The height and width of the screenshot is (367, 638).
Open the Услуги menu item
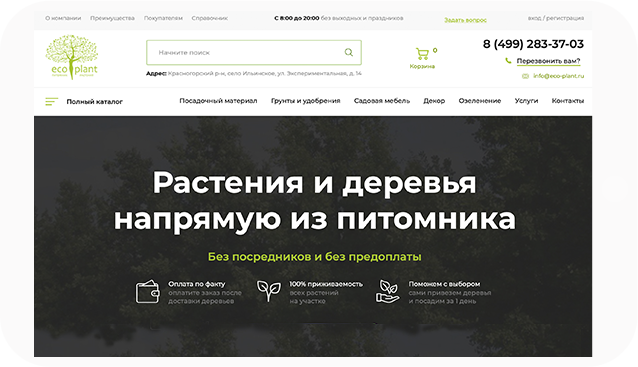(526, 101)
